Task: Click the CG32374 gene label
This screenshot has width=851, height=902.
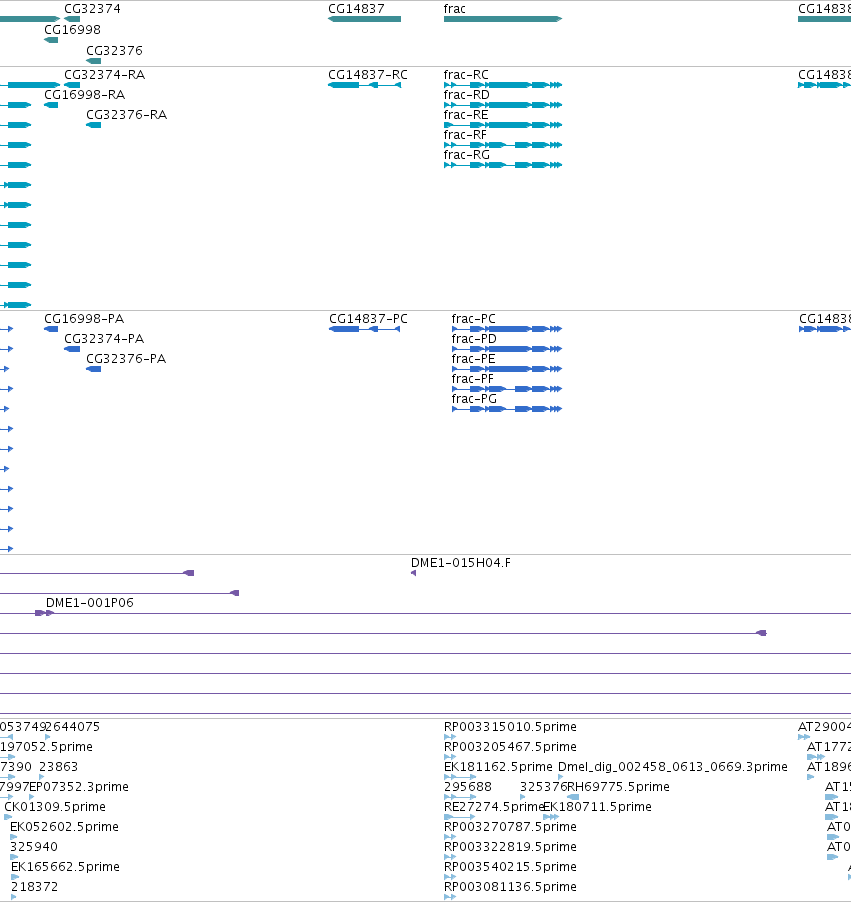Action: click(92, 9)
